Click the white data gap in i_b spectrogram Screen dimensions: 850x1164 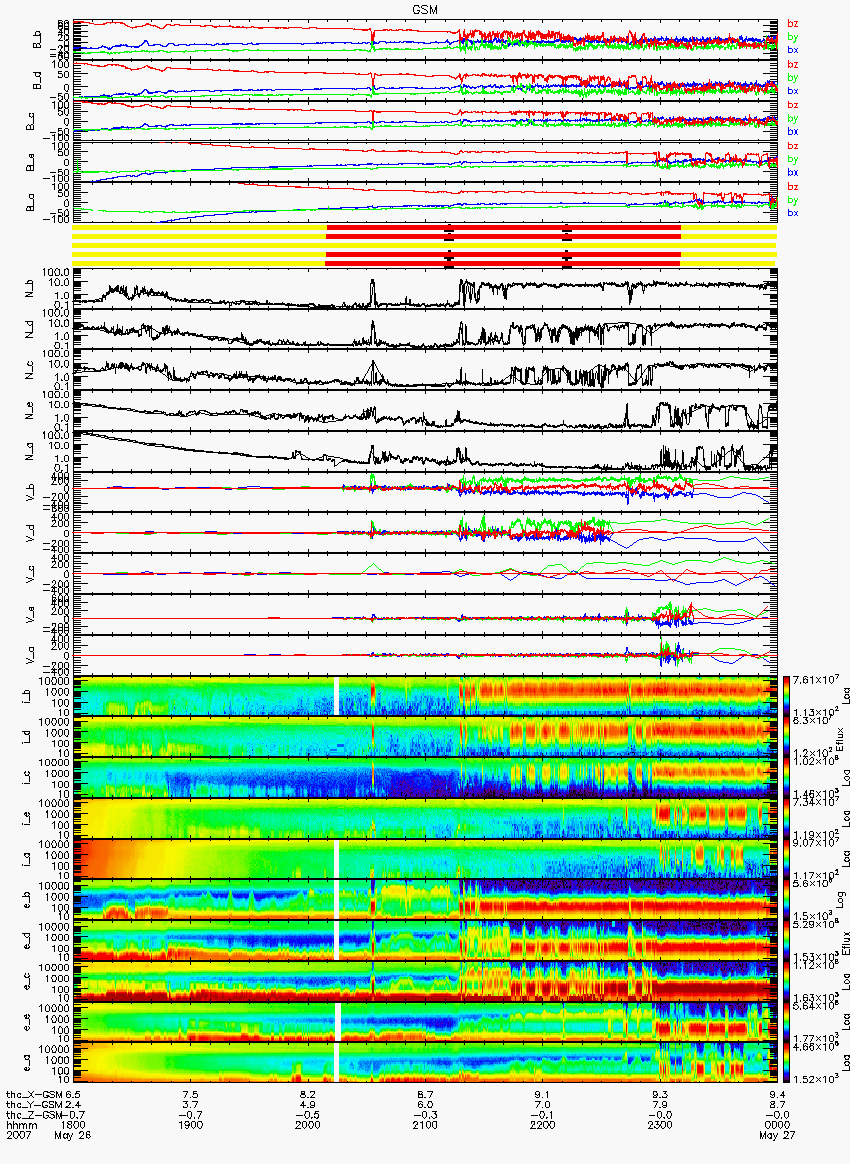(x=337, y=696)
